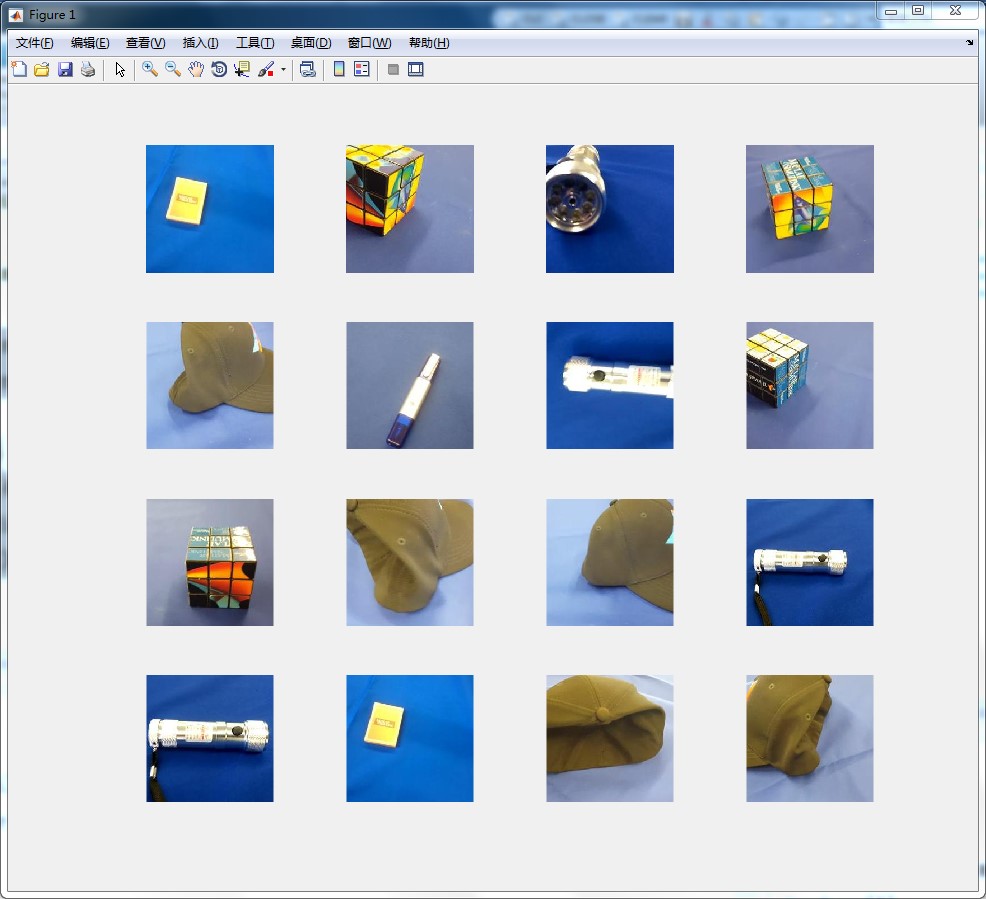Click the New Figure icon
The image size is (986, 899).
19,69
